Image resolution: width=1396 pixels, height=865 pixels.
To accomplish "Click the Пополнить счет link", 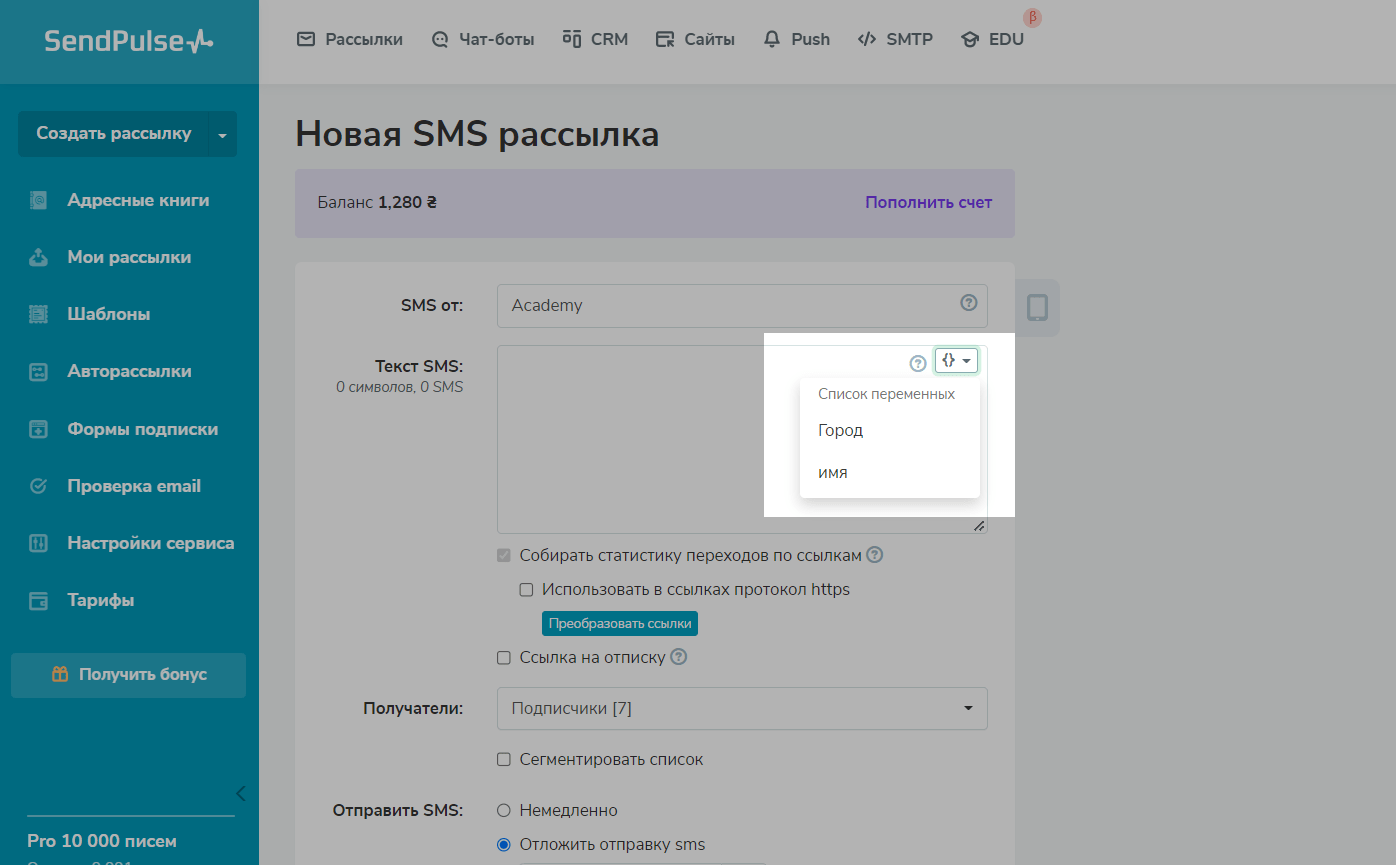I will (x=928, y=203).
